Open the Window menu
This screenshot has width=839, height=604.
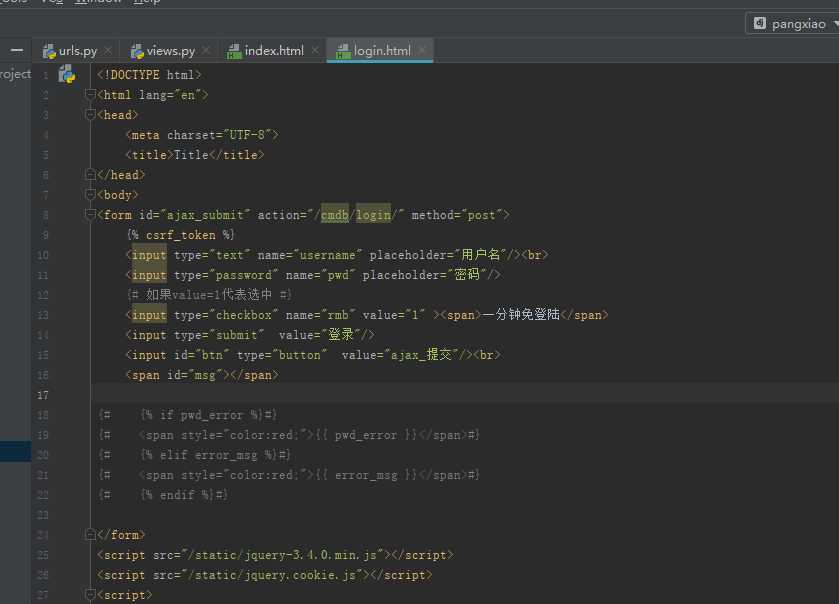coord(98,2)
